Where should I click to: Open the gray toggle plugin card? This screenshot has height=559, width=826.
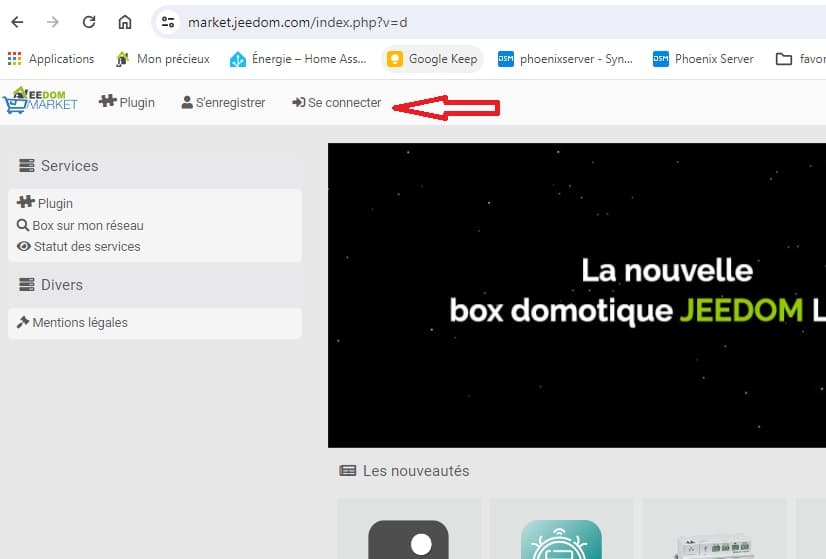tap(409, 529)
